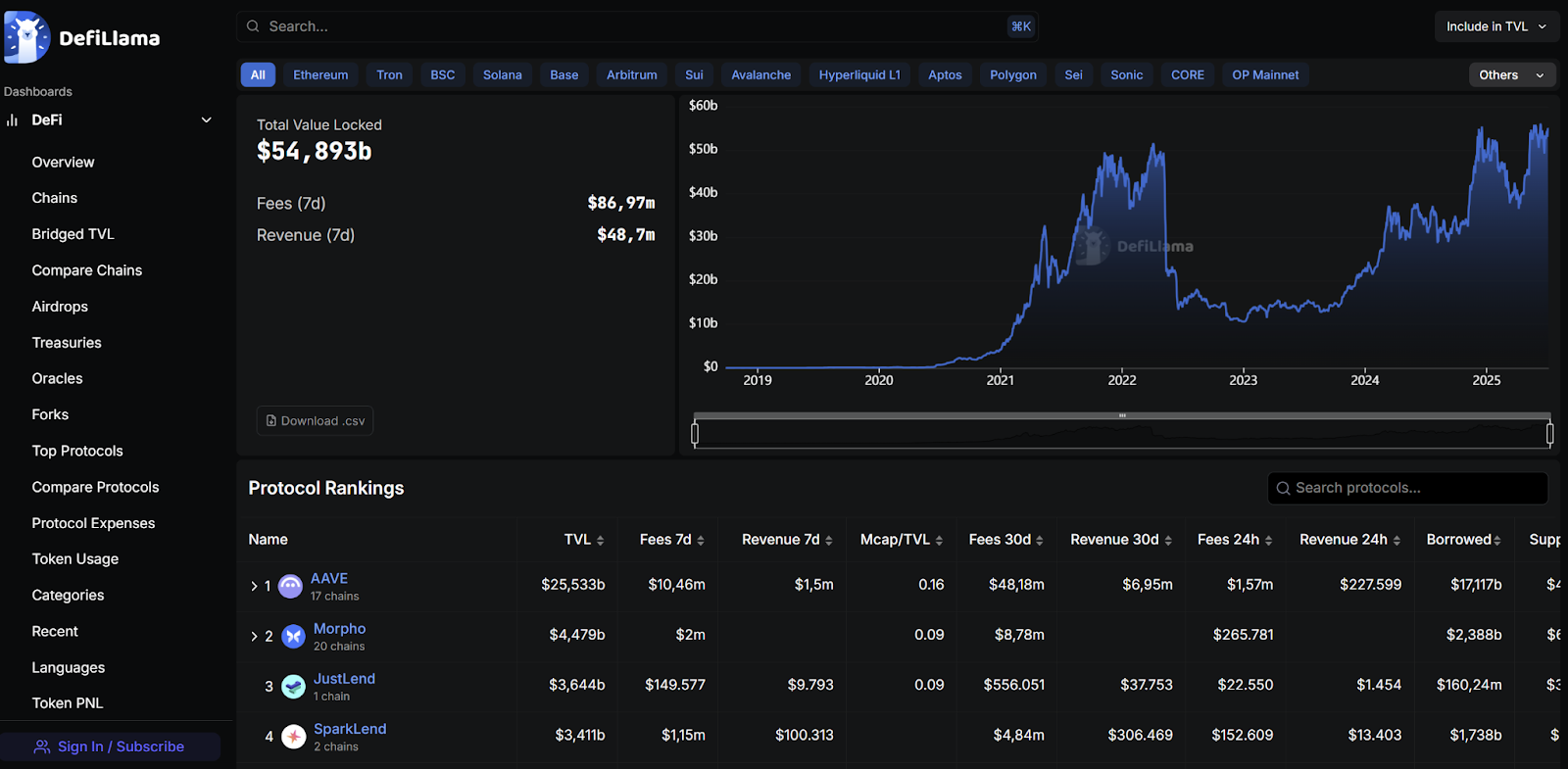
Task: Filter by the Aptos chain
Action: (x=946, y=75)
